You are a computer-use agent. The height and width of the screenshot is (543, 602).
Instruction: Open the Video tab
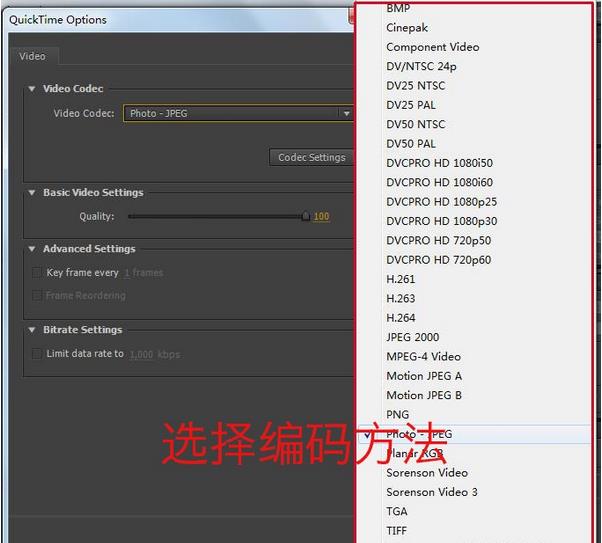pyautogui.click(x=33, y=56)
